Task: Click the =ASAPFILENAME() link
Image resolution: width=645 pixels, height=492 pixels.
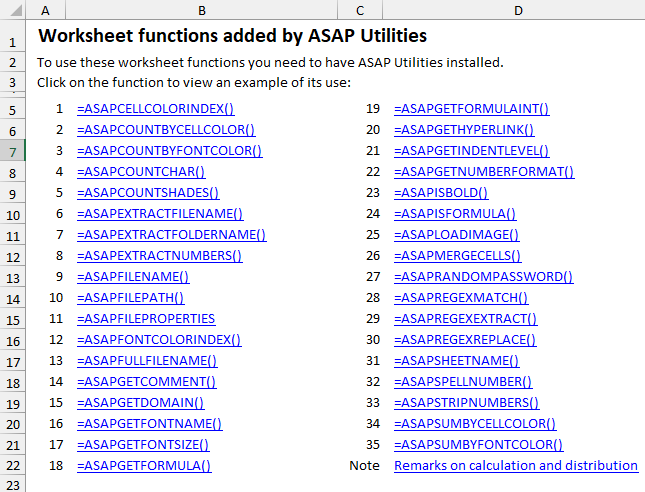Action: pyautogui.click(x=133, y=276)
